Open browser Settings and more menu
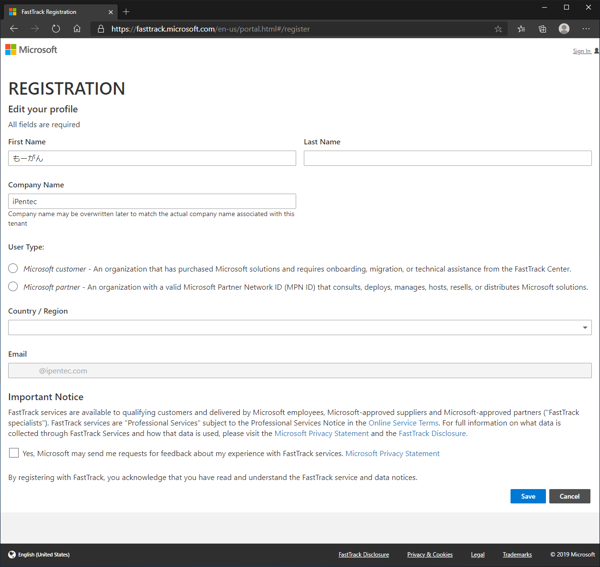Image resolution: width=600 pixels, height=567 pixels. pyautogui.click(x=586, y=29)
